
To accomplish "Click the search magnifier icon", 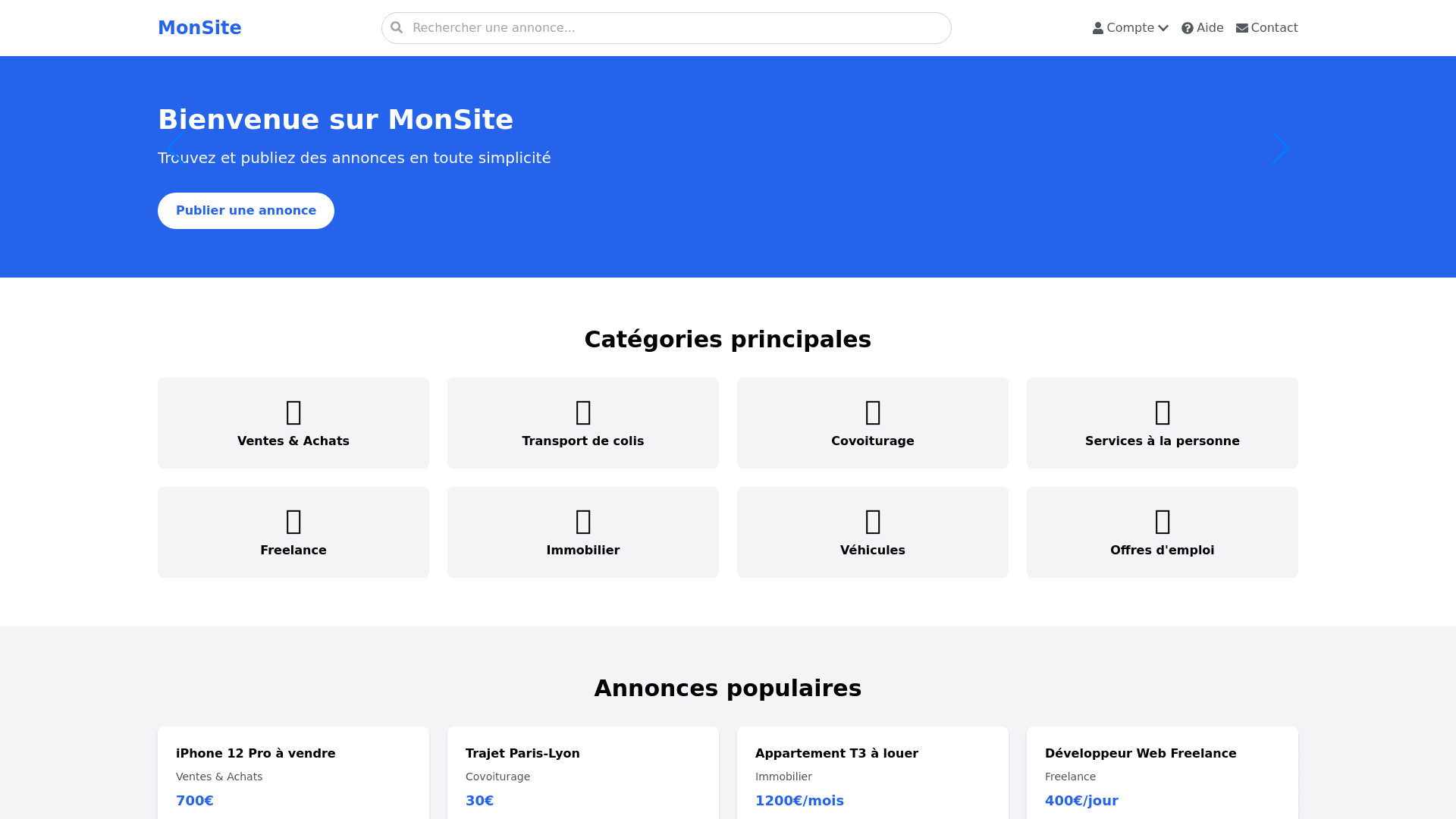I will pos(397,28).
